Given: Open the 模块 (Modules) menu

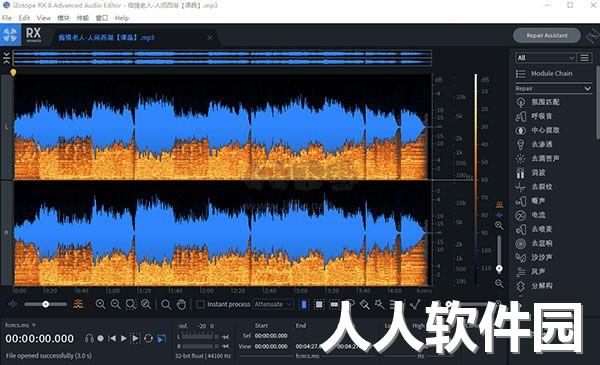Looking at the screenshot, I should point(63,18).
